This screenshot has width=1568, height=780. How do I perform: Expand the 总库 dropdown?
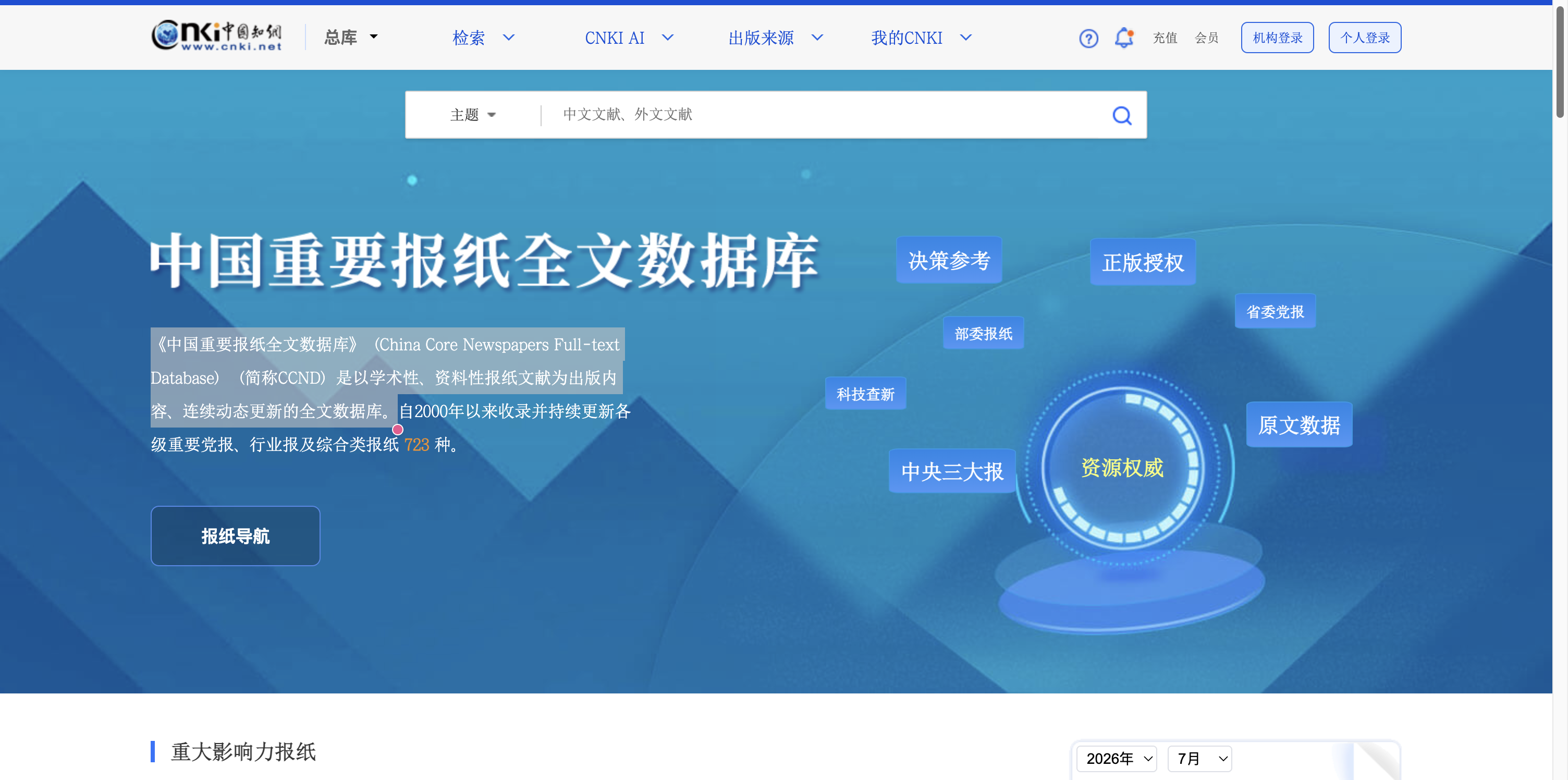tap(351, 38)
